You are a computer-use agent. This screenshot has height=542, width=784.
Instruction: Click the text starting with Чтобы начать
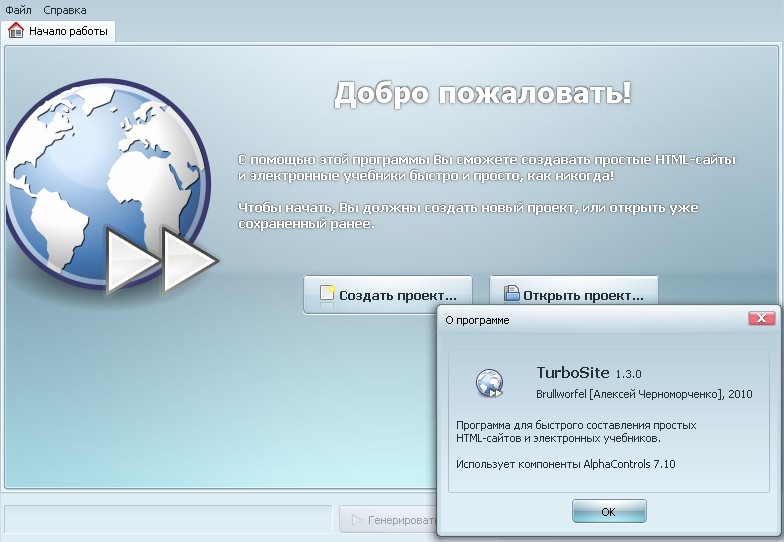click(x=468, y=216)
